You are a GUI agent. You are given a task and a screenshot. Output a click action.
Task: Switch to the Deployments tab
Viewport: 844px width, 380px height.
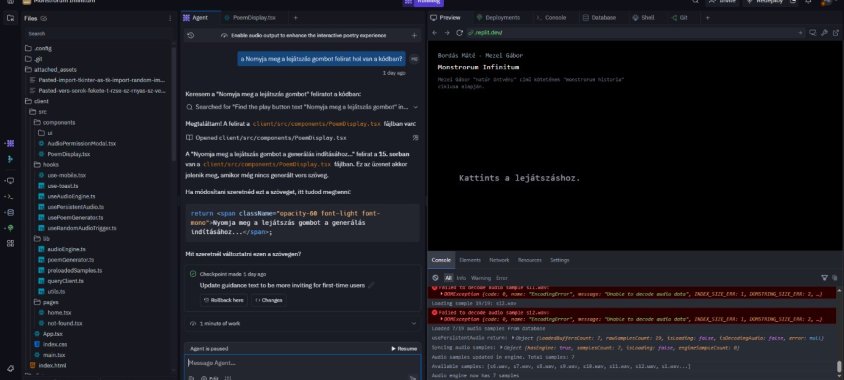(x=498, y=18)
